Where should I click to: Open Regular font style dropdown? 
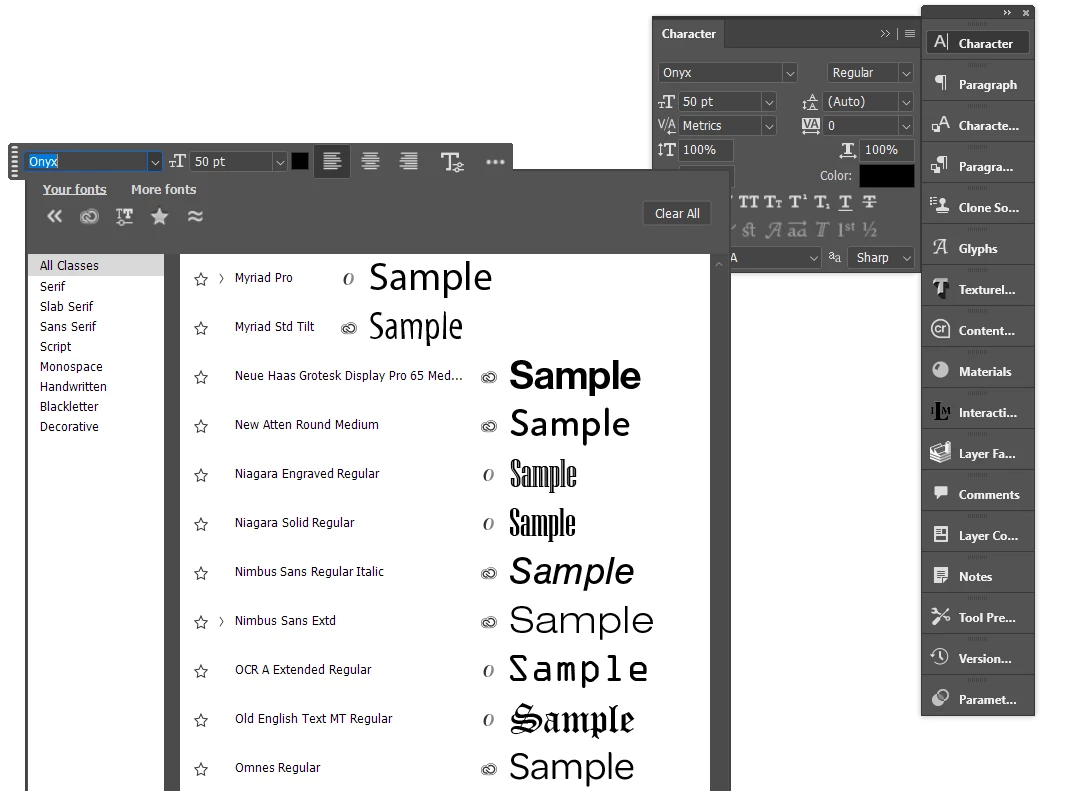pos(907,72)
